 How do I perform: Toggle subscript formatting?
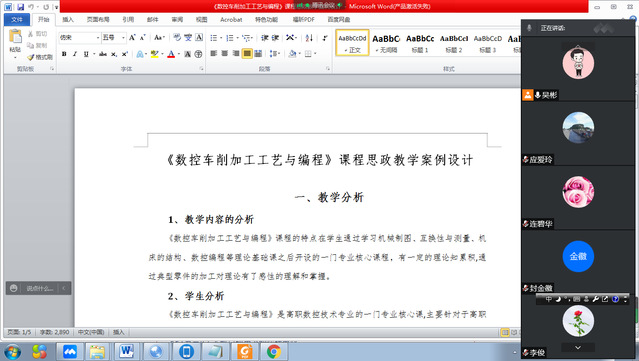pos(114,54)
